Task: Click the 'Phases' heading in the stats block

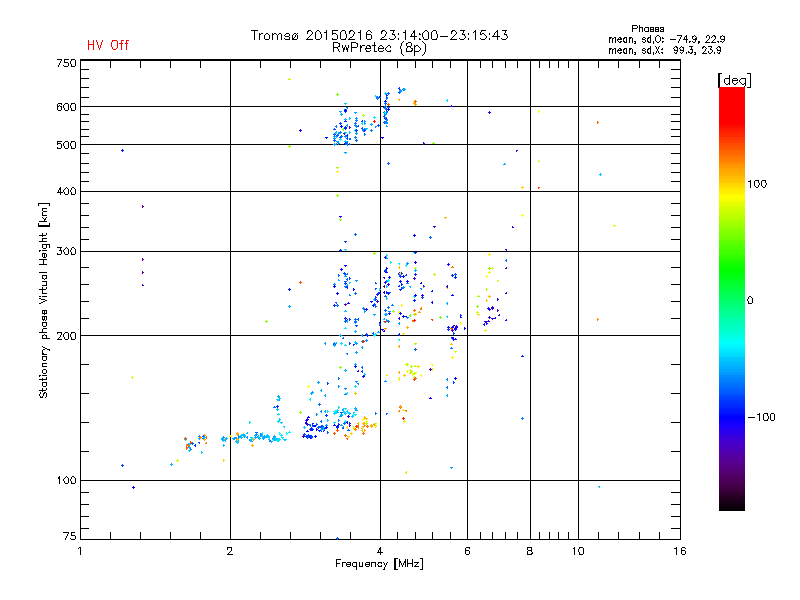Action: tap(647, 29)
